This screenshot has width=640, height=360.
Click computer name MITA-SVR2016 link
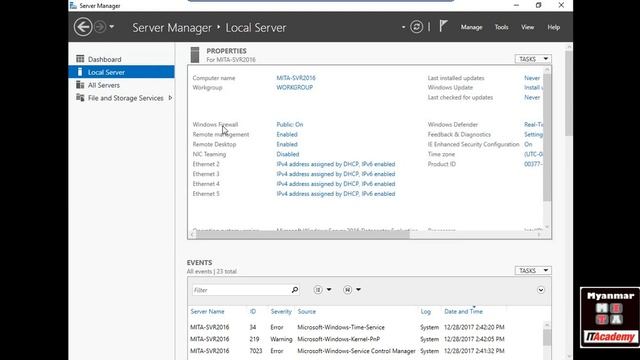pyautogui.click(x=296, y=78)
